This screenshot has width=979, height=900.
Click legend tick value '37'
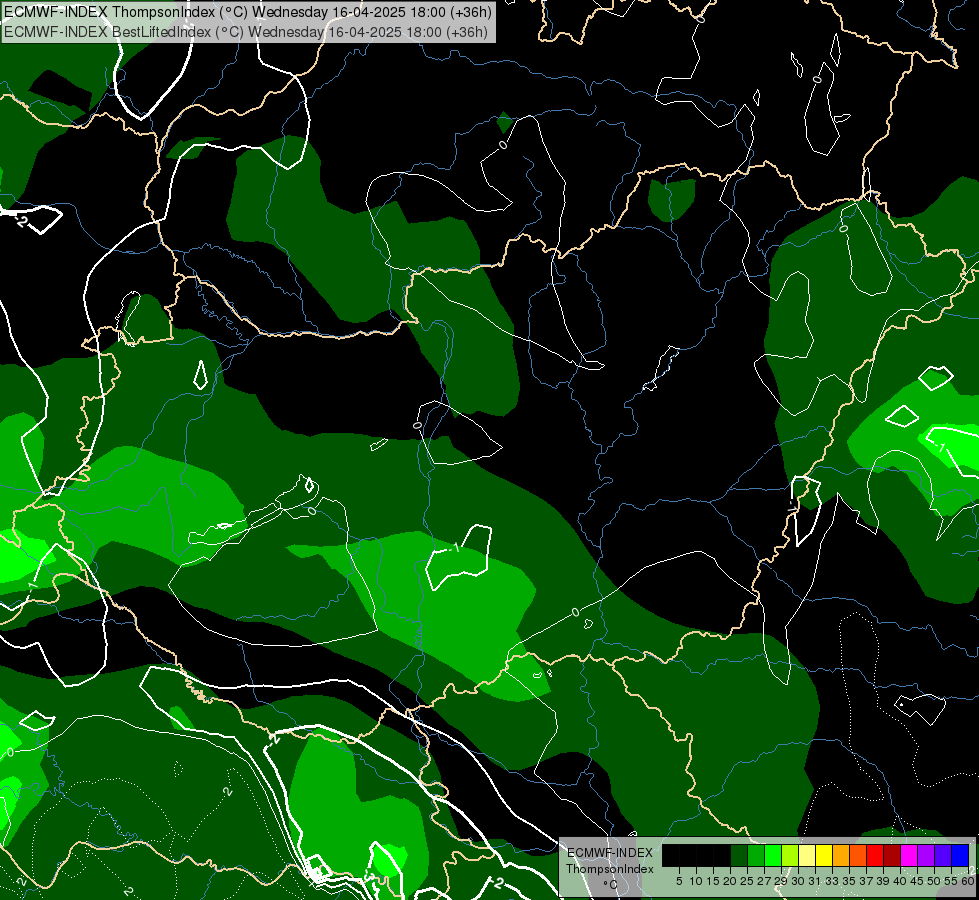(866, 881)
